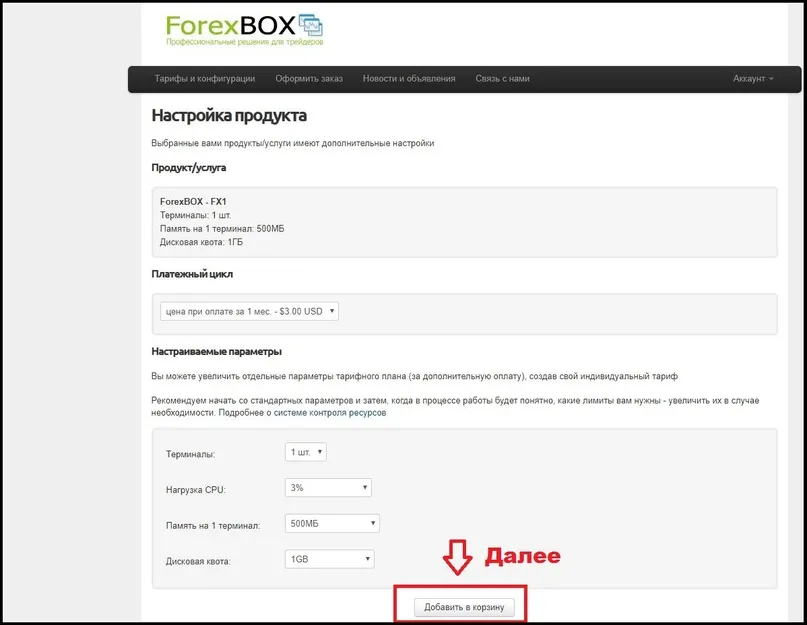
Task: Click Память на 1 терминал: 500МБ line
Action: click(222, 229)
